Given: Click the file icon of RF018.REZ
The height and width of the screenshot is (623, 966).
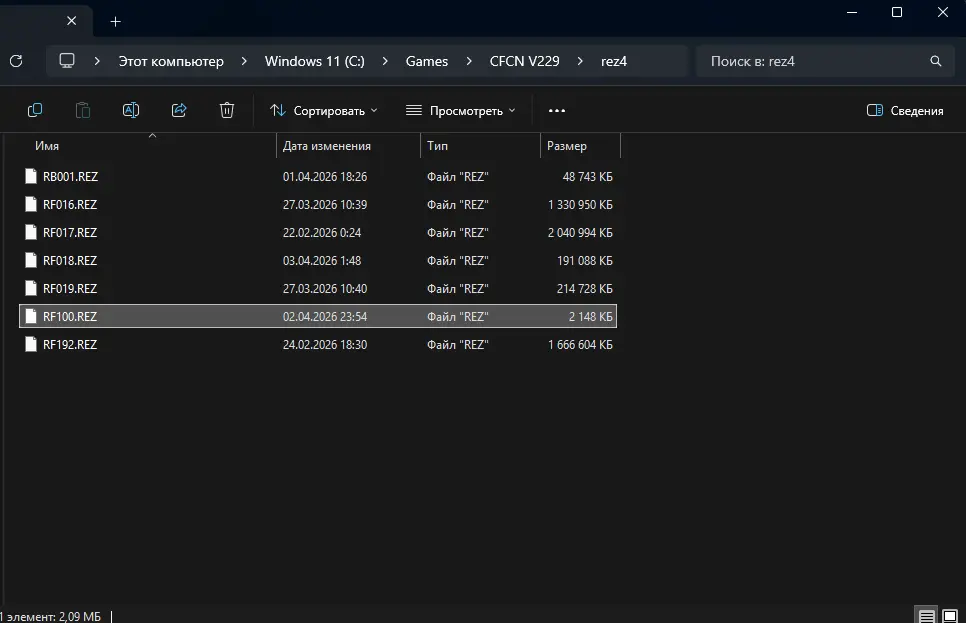Looking at the screenshot, I should 31,261.
